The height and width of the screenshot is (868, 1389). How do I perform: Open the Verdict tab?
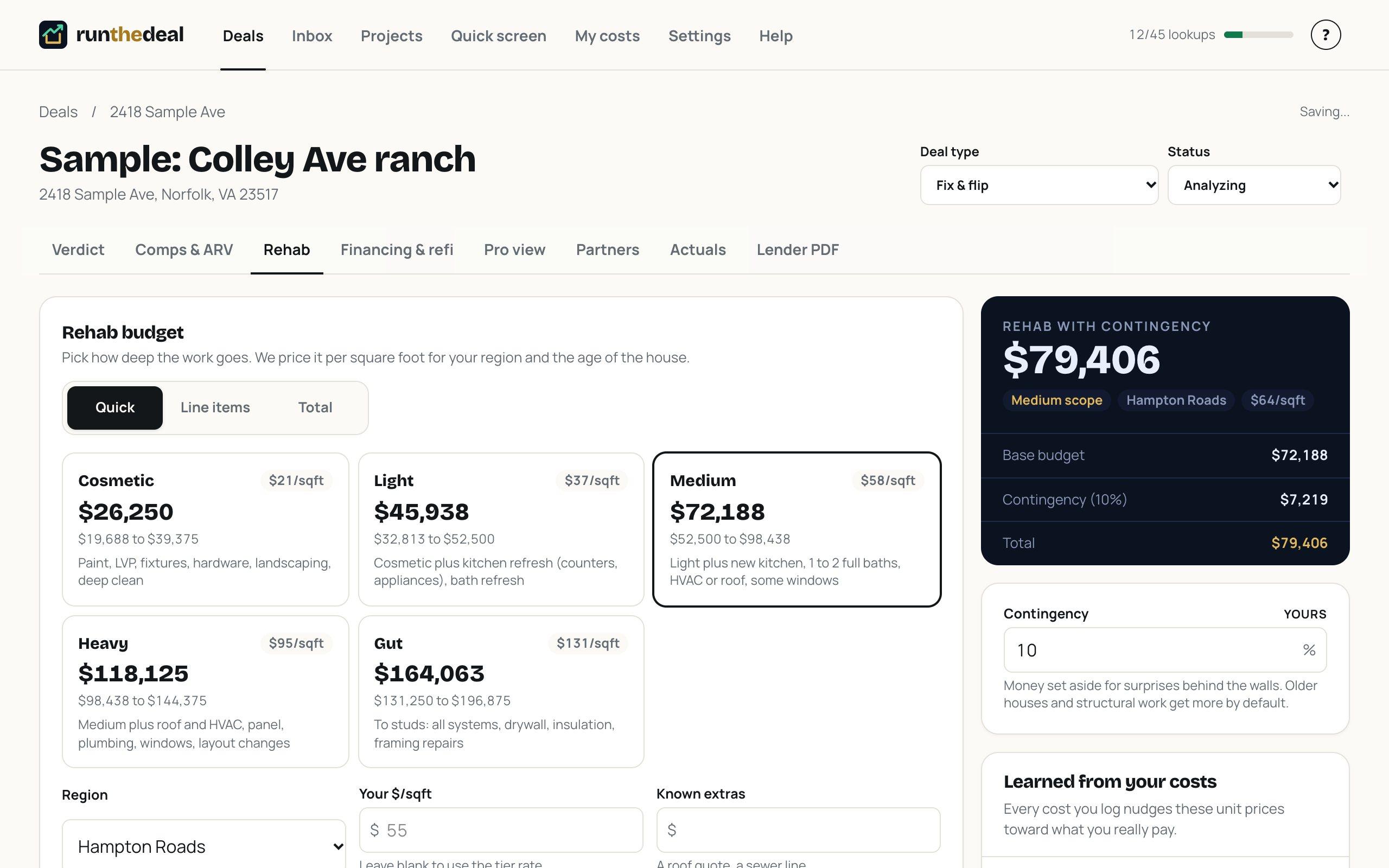tap(78, 250)
